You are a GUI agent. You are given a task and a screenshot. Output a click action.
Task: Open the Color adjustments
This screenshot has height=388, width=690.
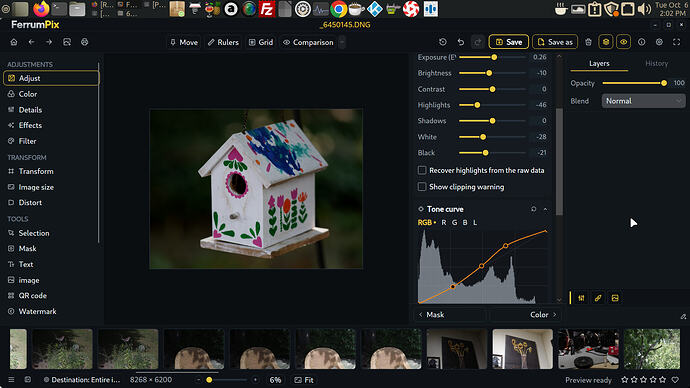point(51,94)
